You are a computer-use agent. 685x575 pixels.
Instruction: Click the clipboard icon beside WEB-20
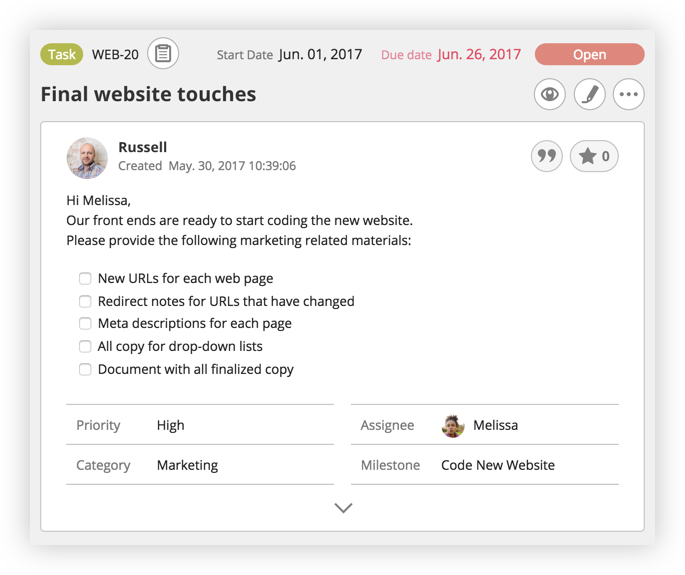(163, 54)
